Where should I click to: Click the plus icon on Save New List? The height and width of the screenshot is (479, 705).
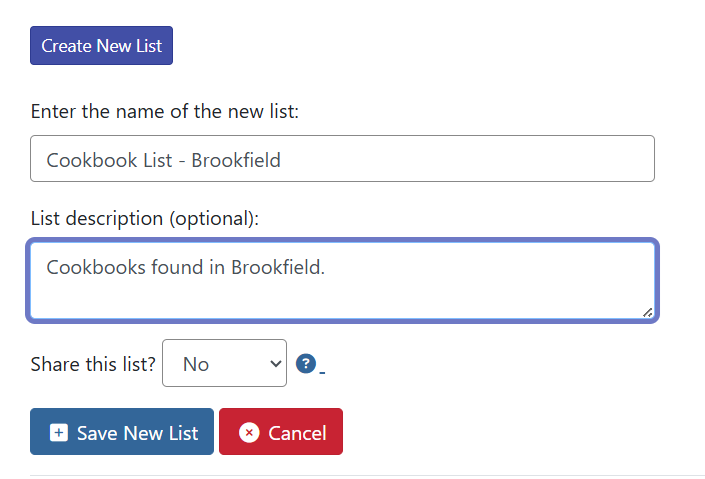coord(59,432)
